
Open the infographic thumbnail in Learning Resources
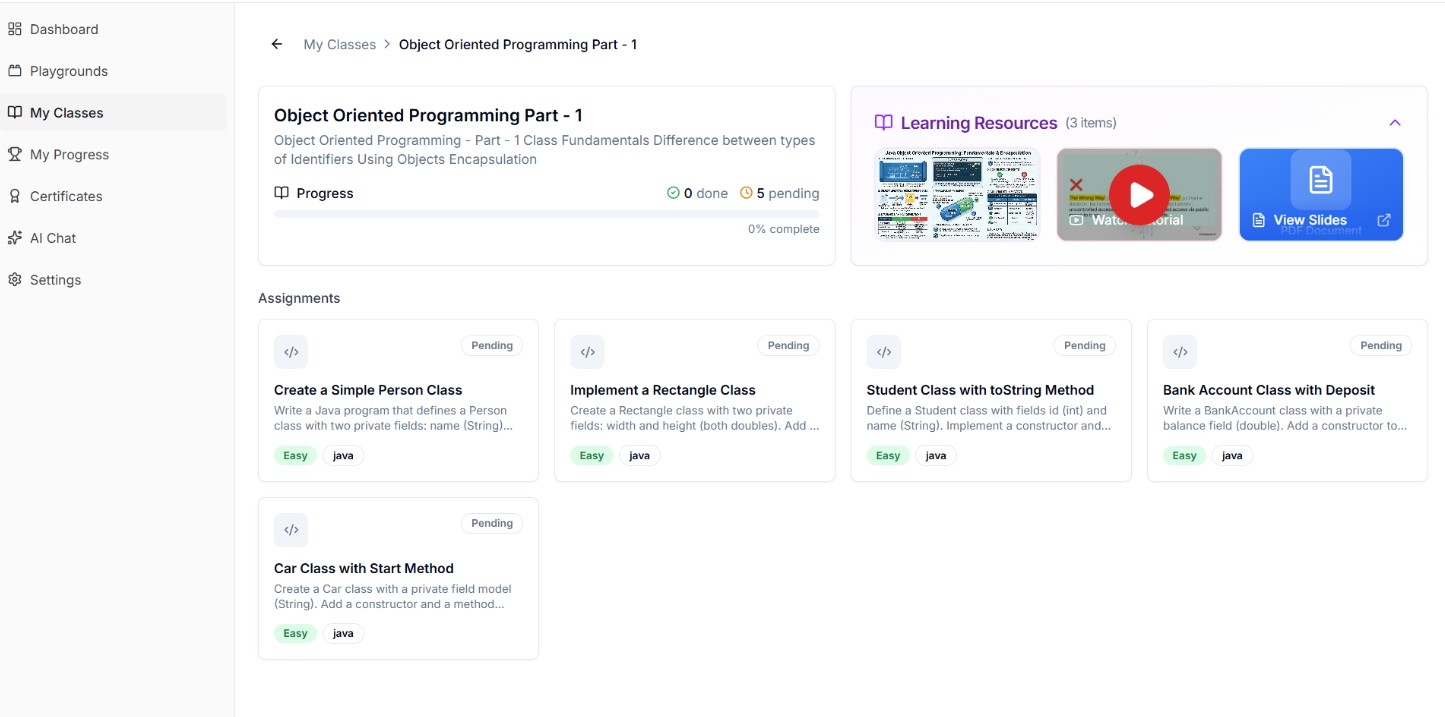(957, 194)
